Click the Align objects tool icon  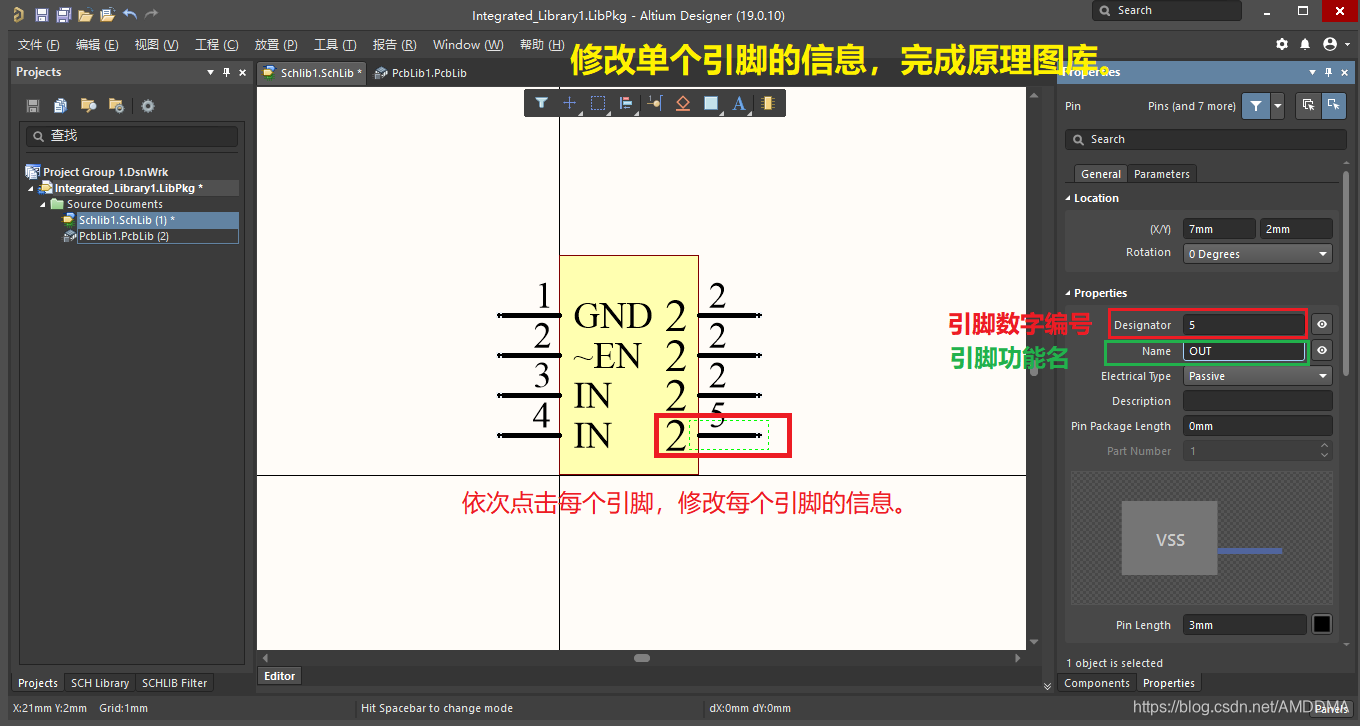click(626, 103)
